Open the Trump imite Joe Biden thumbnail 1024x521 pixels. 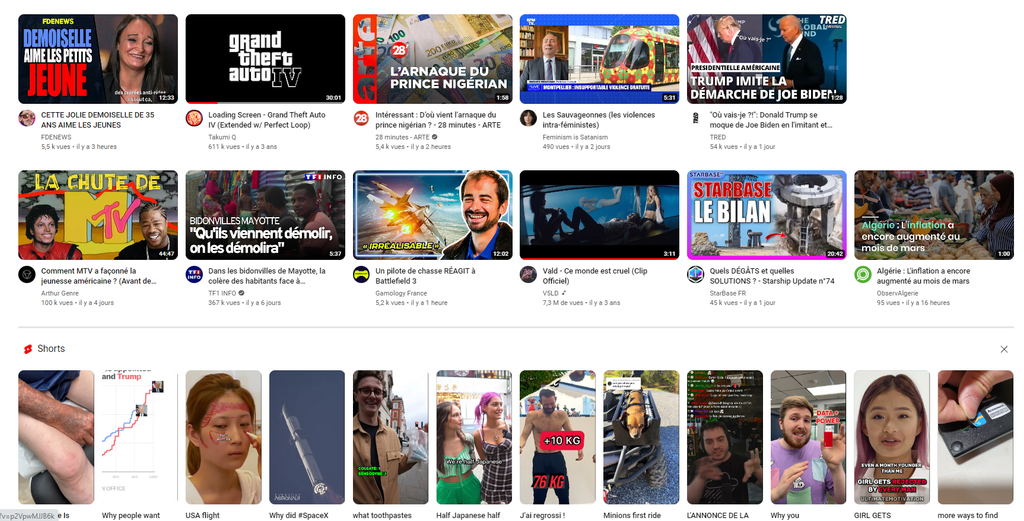766,59
